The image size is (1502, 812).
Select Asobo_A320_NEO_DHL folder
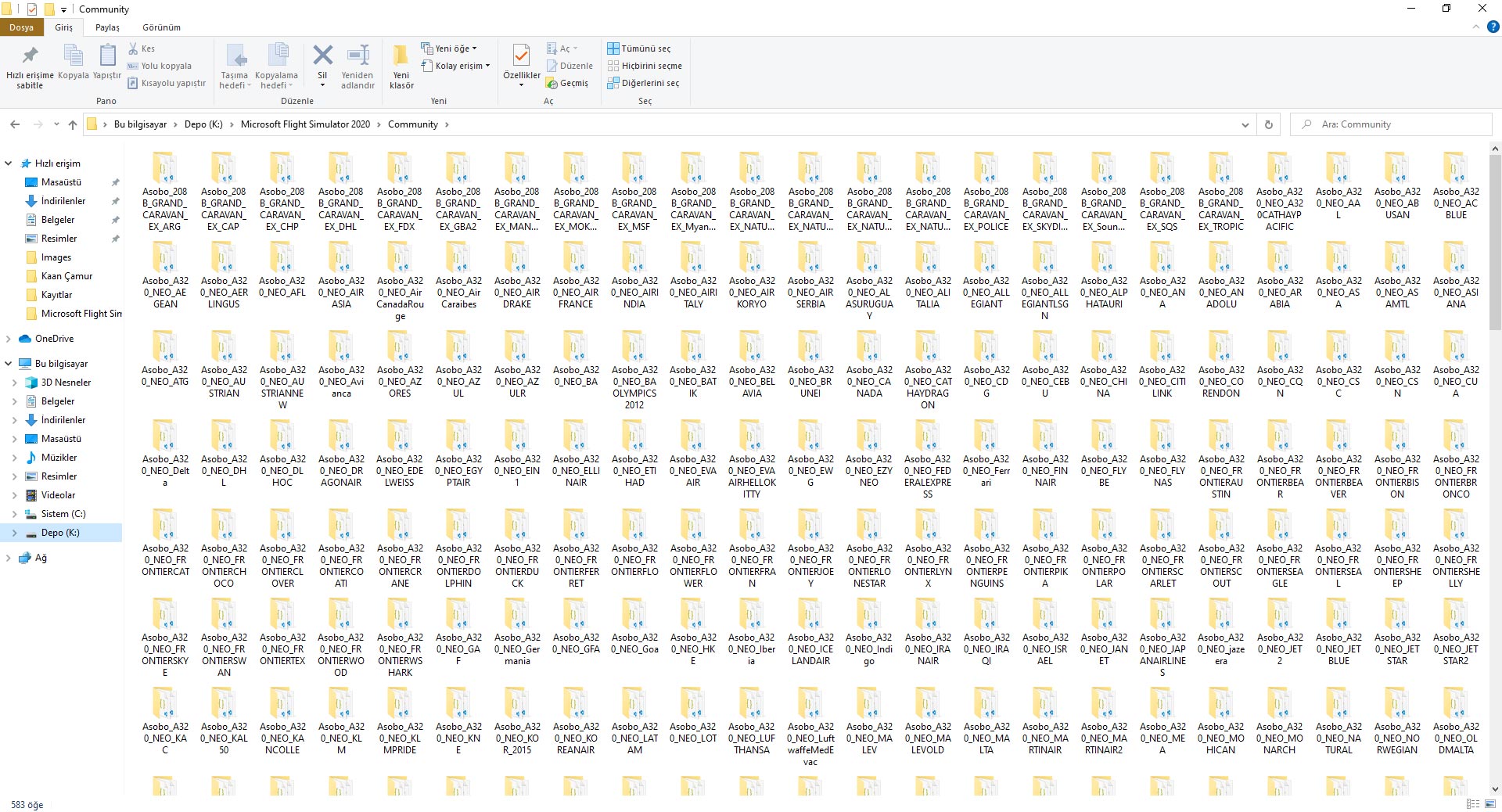point(224,455)
